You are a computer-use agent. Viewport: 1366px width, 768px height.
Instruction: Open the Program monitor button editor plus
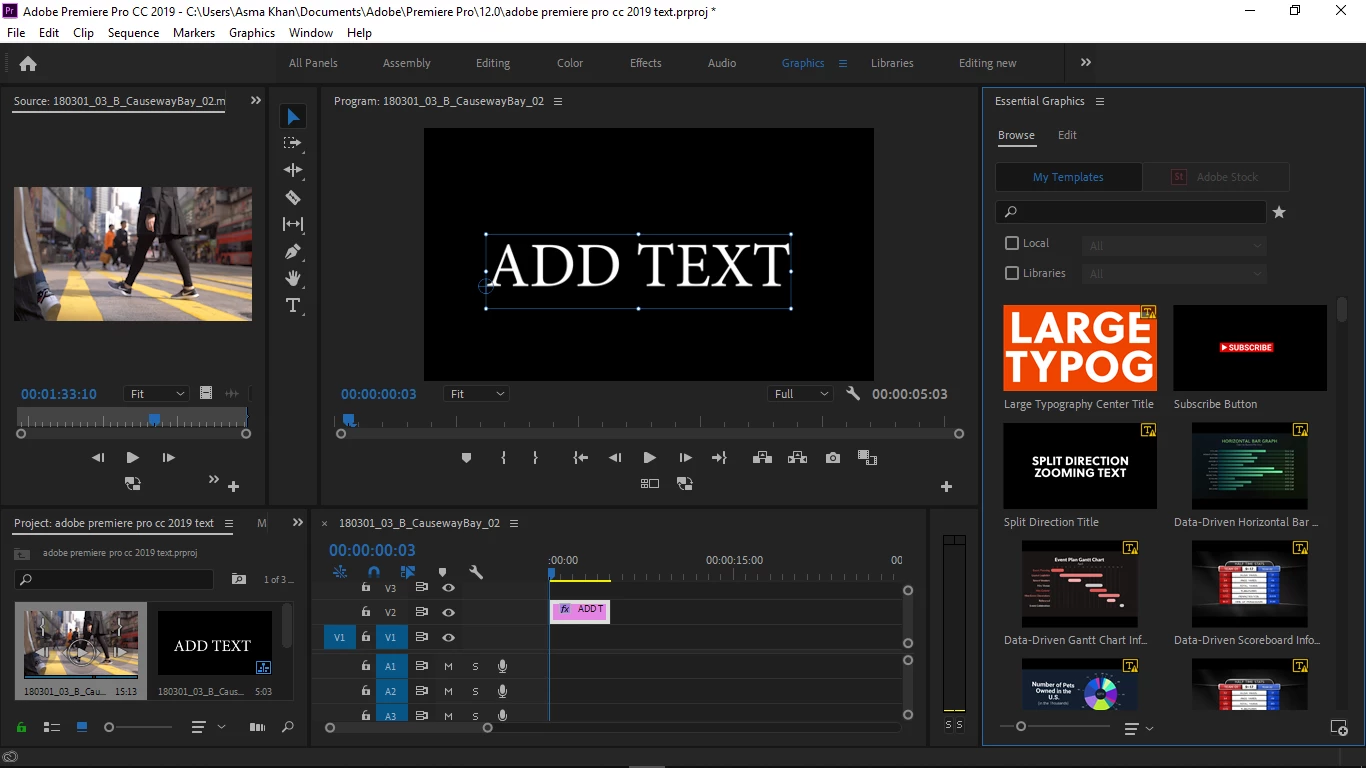[946, 487]
